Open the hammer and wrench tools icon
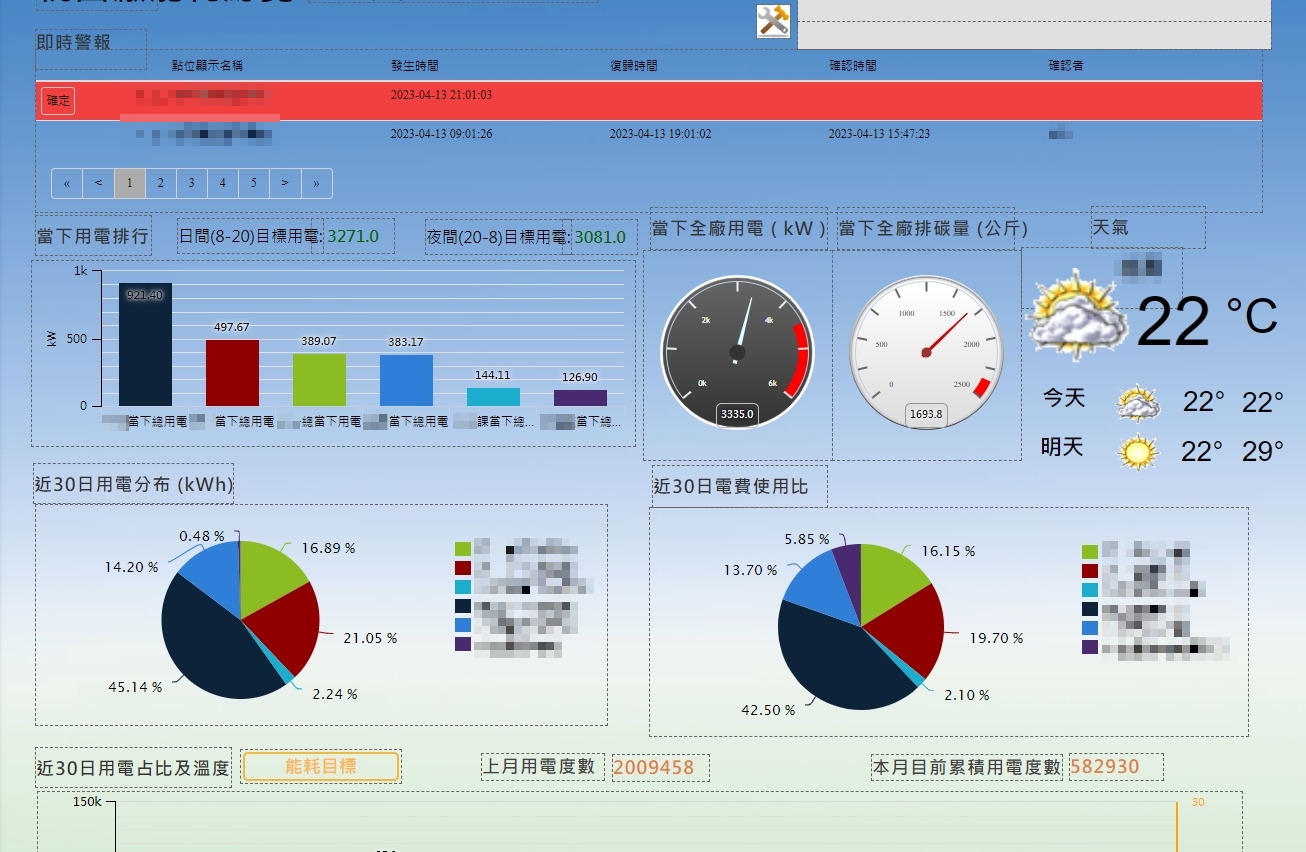The image size is (1306, 852). [773, 21]
